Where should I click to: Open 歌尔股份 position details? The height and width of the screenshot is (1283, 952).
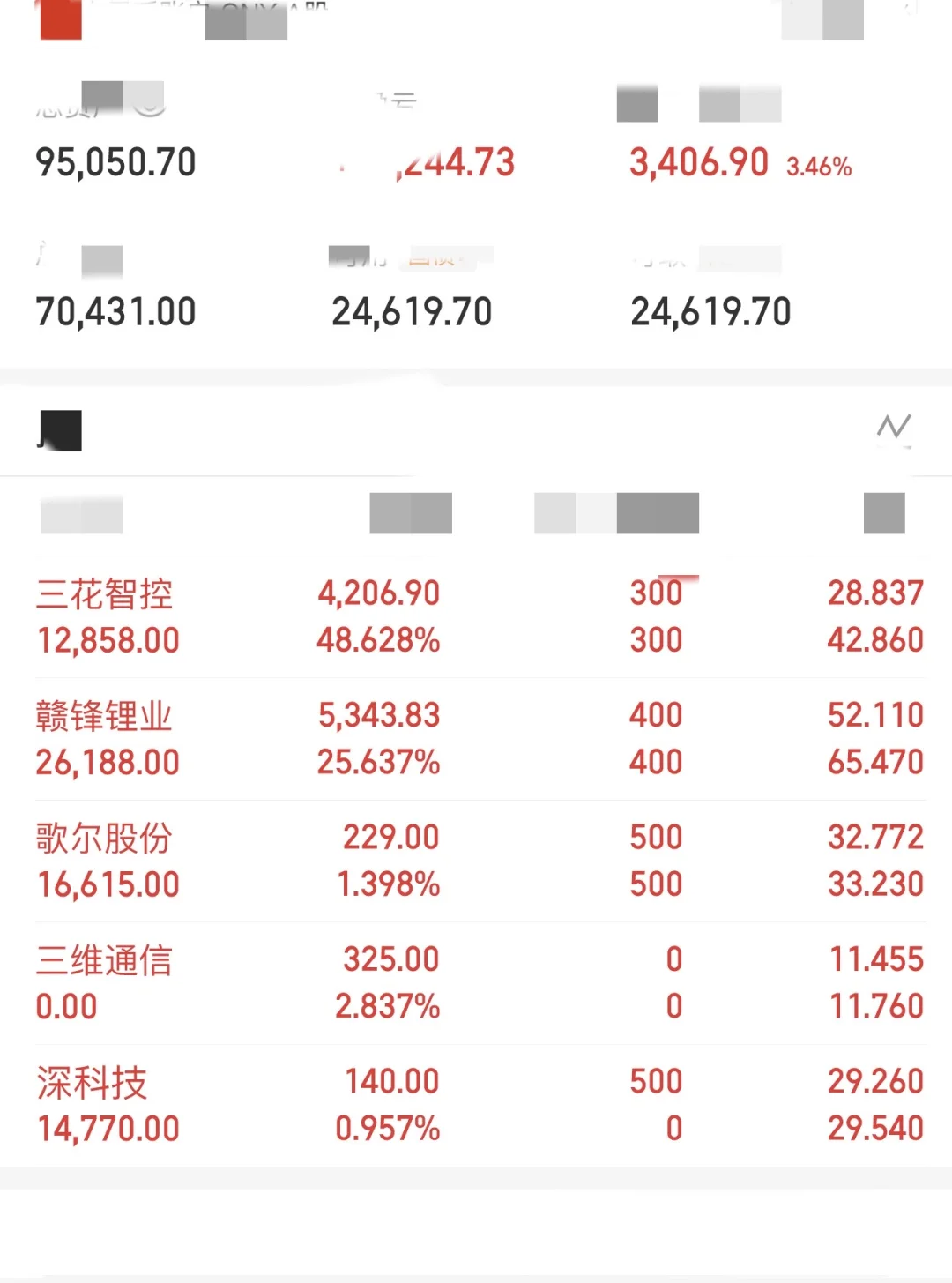(x=104, y=838)
